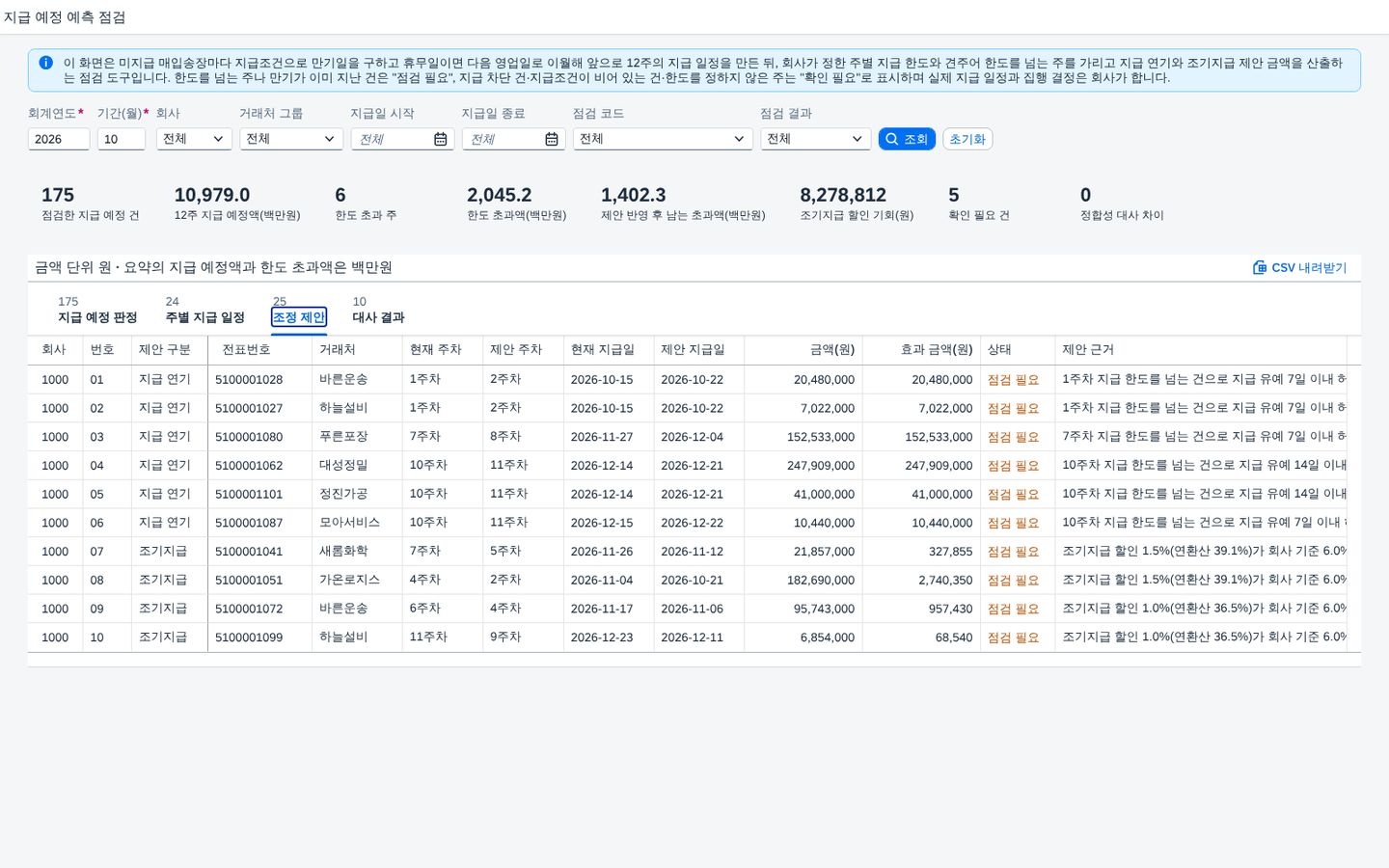
Task: Click the blue information icon in banner
Action: (45, 63)
